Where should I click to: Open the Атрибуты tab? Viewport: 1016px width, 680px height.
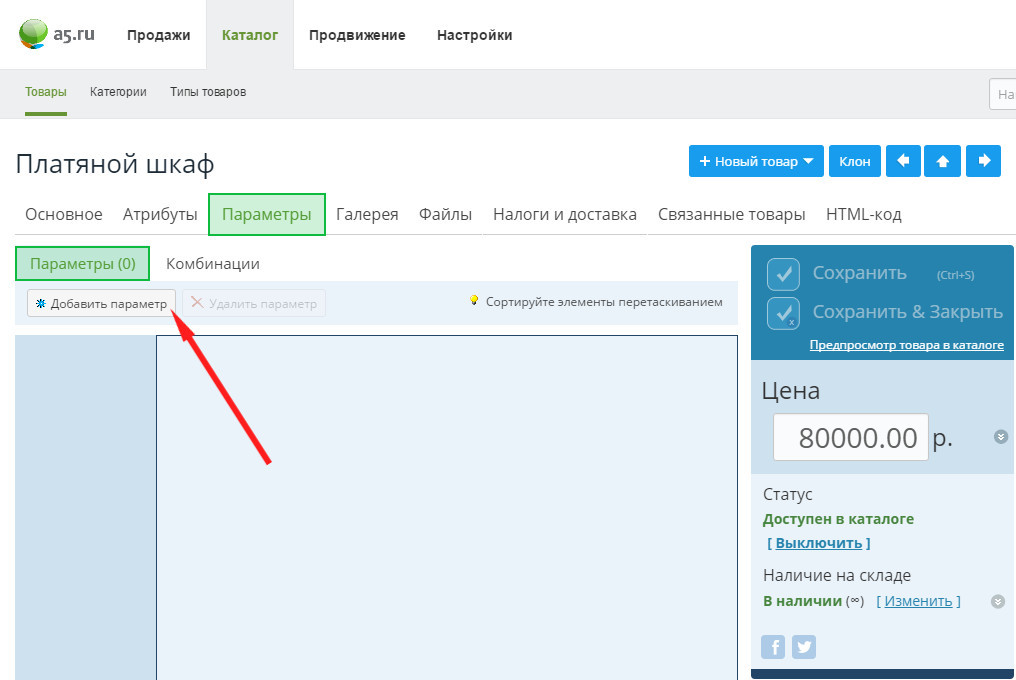pyautogui.click(x=160, y=215)
